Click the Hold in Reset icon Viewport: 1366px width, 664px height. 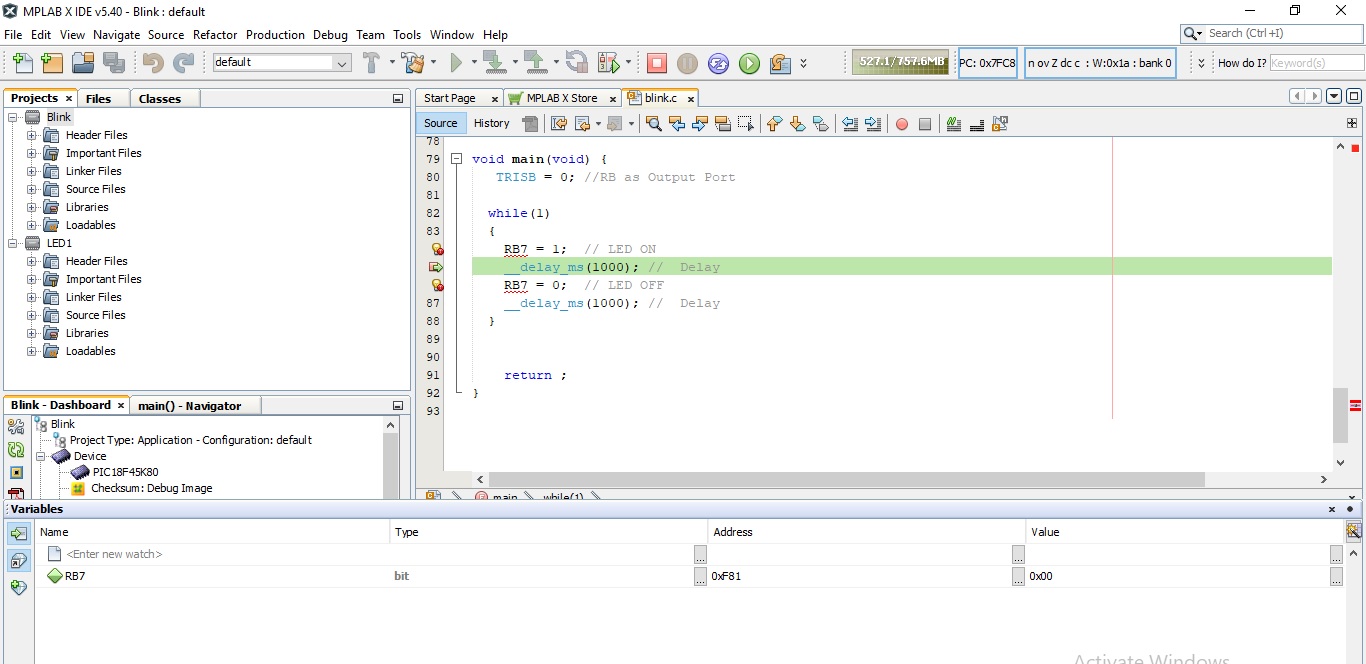(577, 63)
